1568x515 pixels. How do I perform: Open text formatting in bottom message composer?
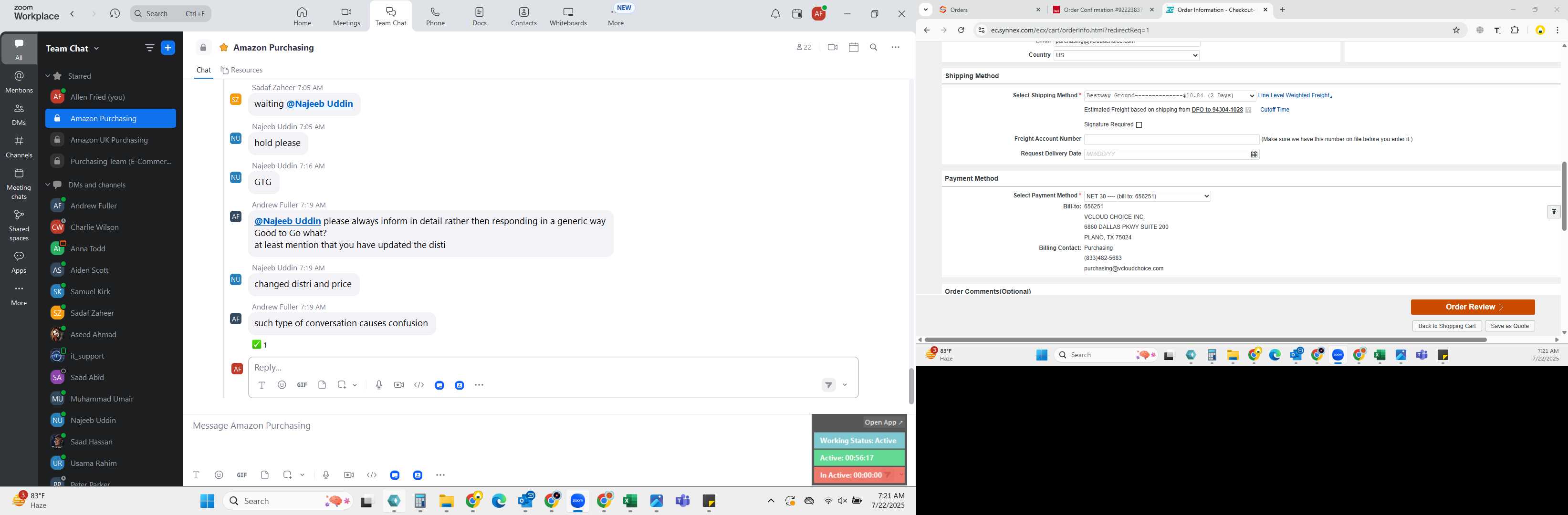196,475
